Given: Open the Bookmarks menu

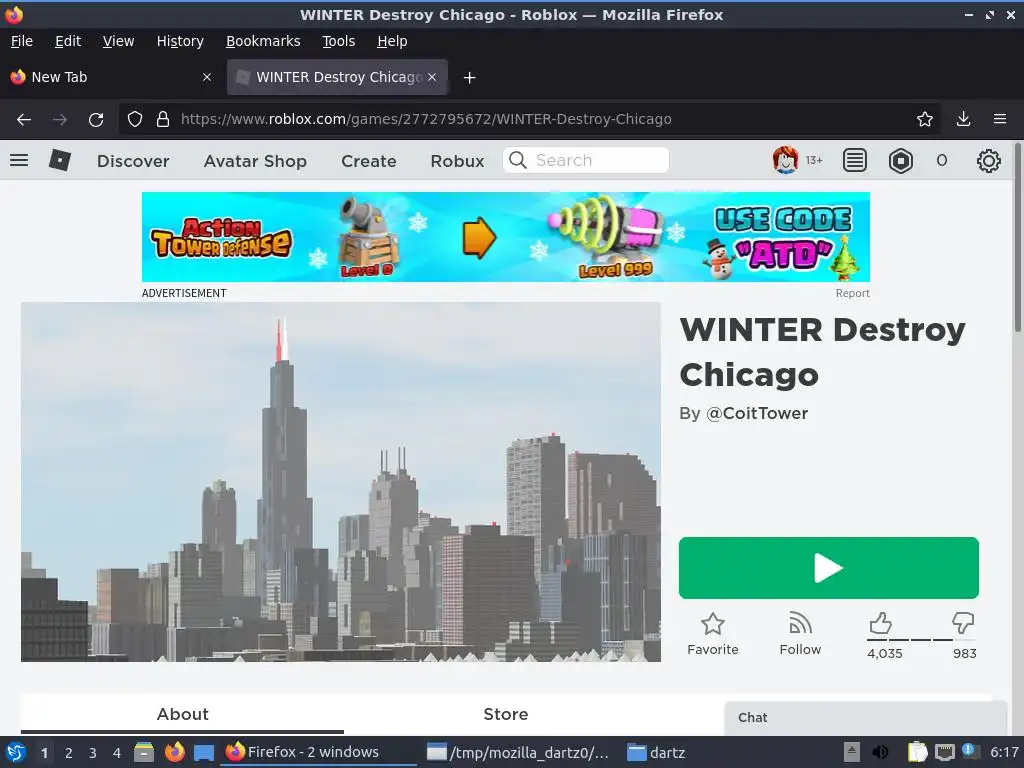Looking at the screenshot, I should [x=263, y=41].
